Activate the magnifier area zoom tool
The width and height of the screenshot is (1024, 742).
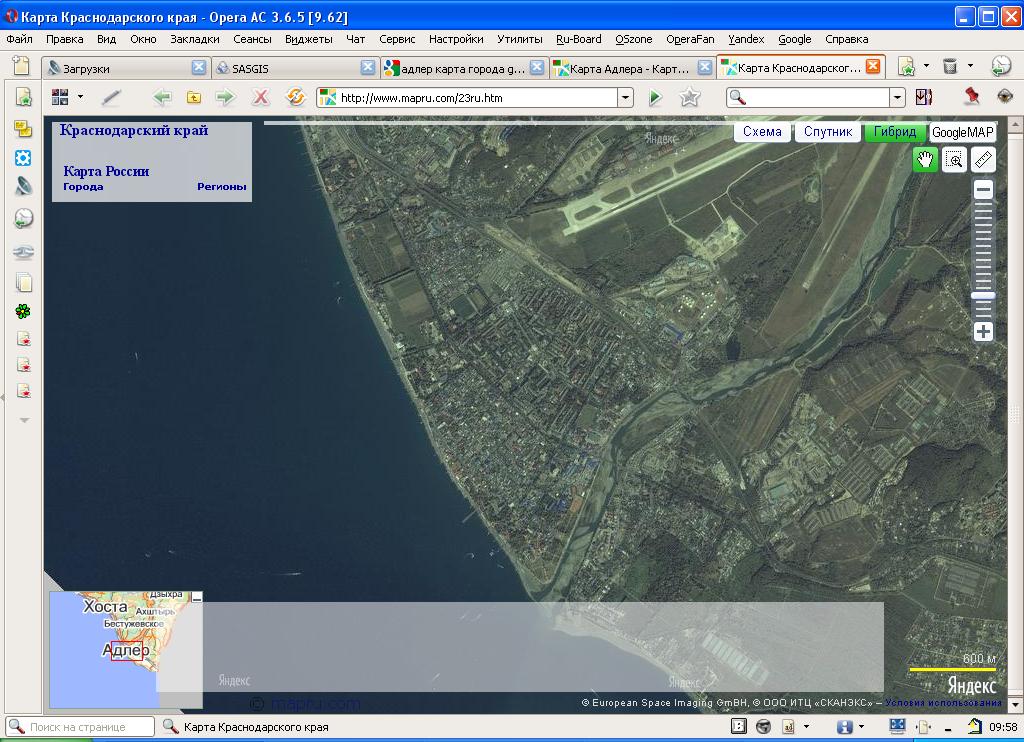point(955,160)
